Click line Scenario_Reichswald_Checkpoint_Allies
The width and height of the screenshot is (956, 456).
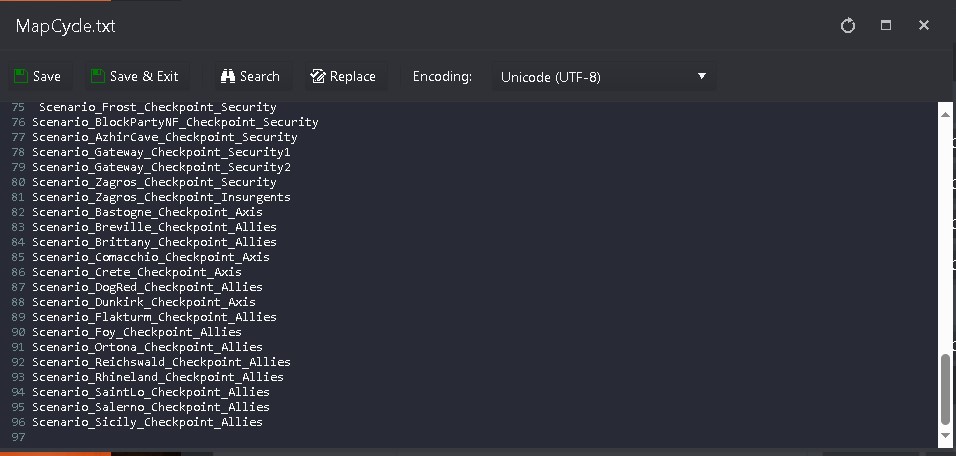tap(161, 362)
